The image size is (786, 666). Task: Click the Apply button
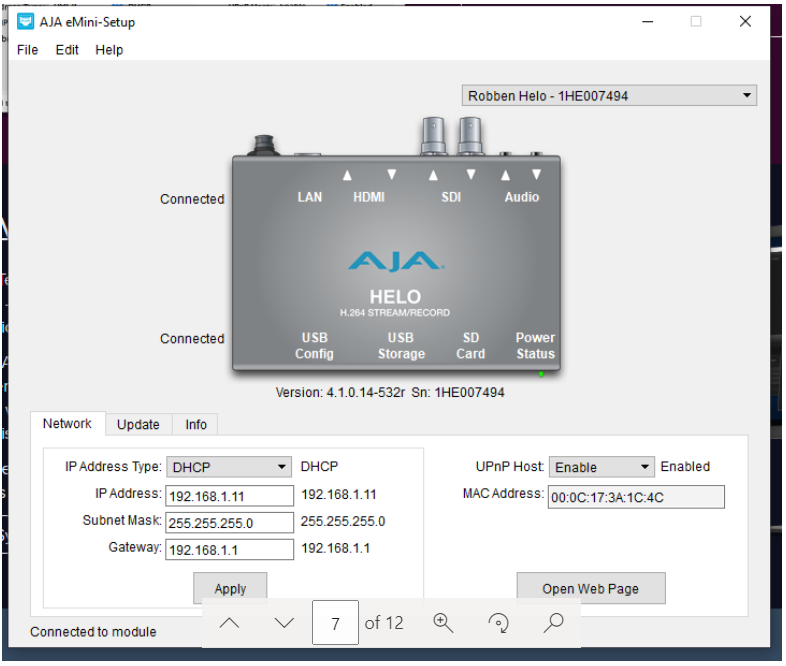(230, 588)
